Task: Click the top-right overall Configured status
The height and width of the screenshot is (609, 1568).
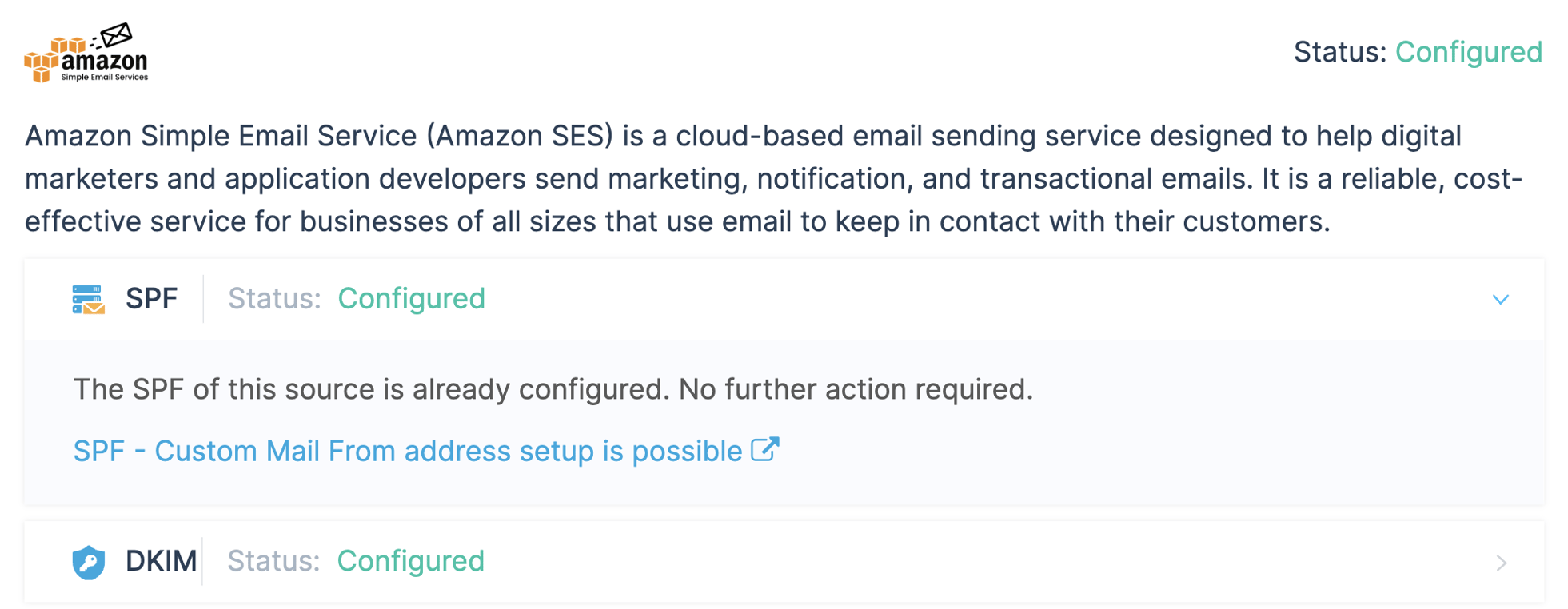Action: pos(1468,53)
